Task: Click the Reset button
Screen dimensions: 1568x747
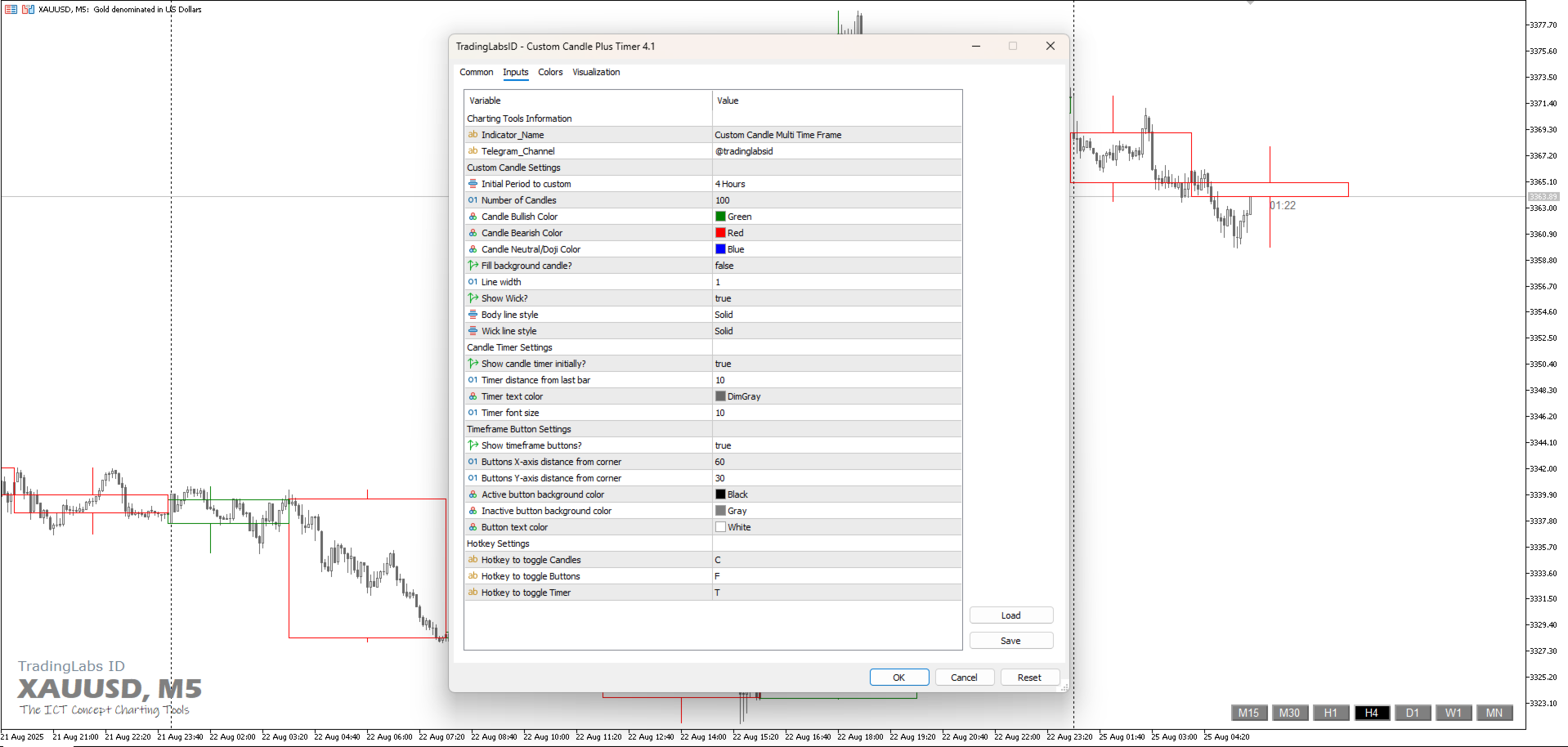Action: coord(1029,678)
